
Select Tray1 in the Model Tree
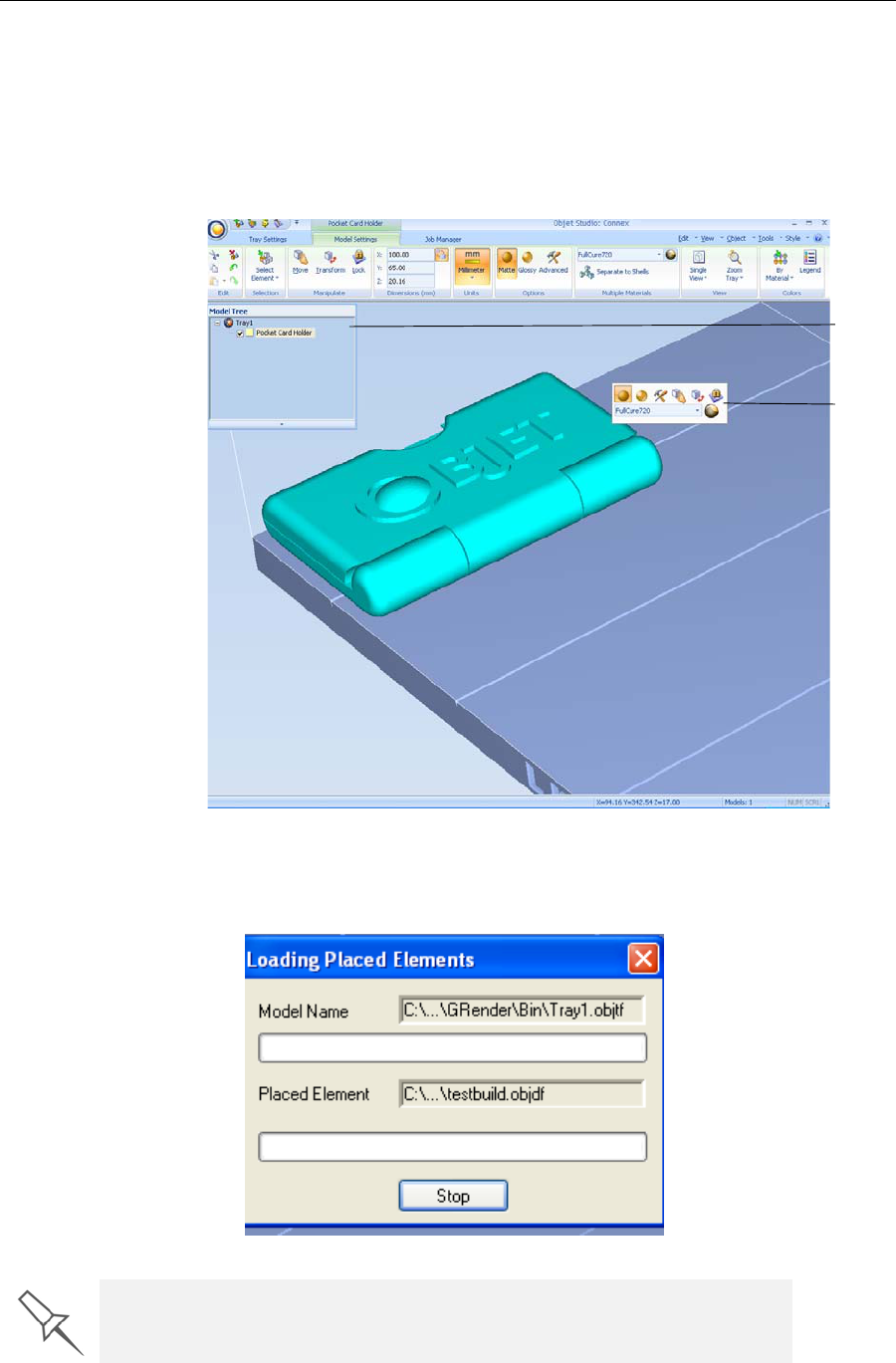(244, 323)
